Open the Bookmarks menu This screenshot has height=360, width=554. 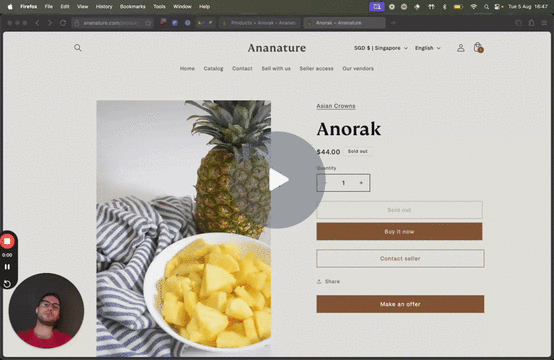(132, 6)
